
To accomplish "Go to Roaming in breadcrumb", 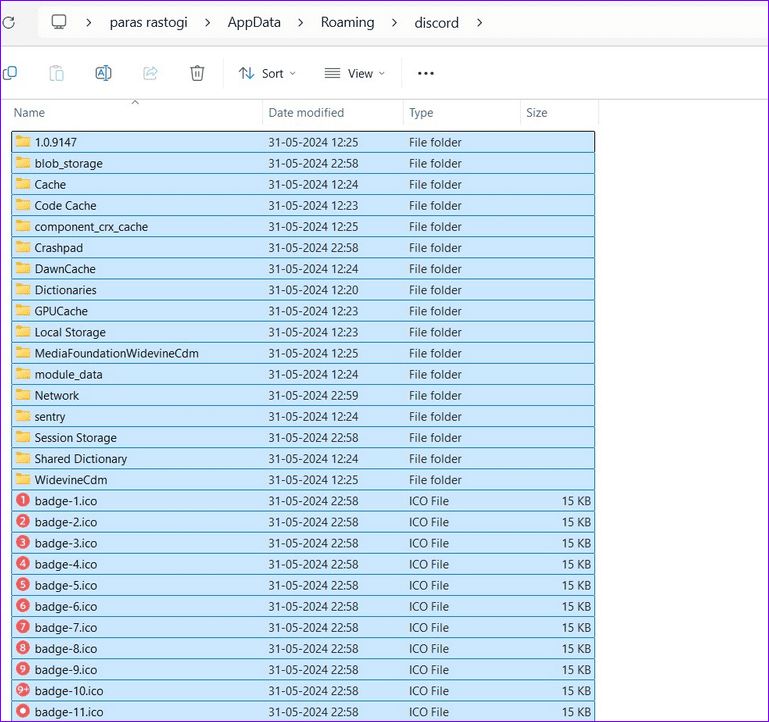I will [x=347, y=23].
